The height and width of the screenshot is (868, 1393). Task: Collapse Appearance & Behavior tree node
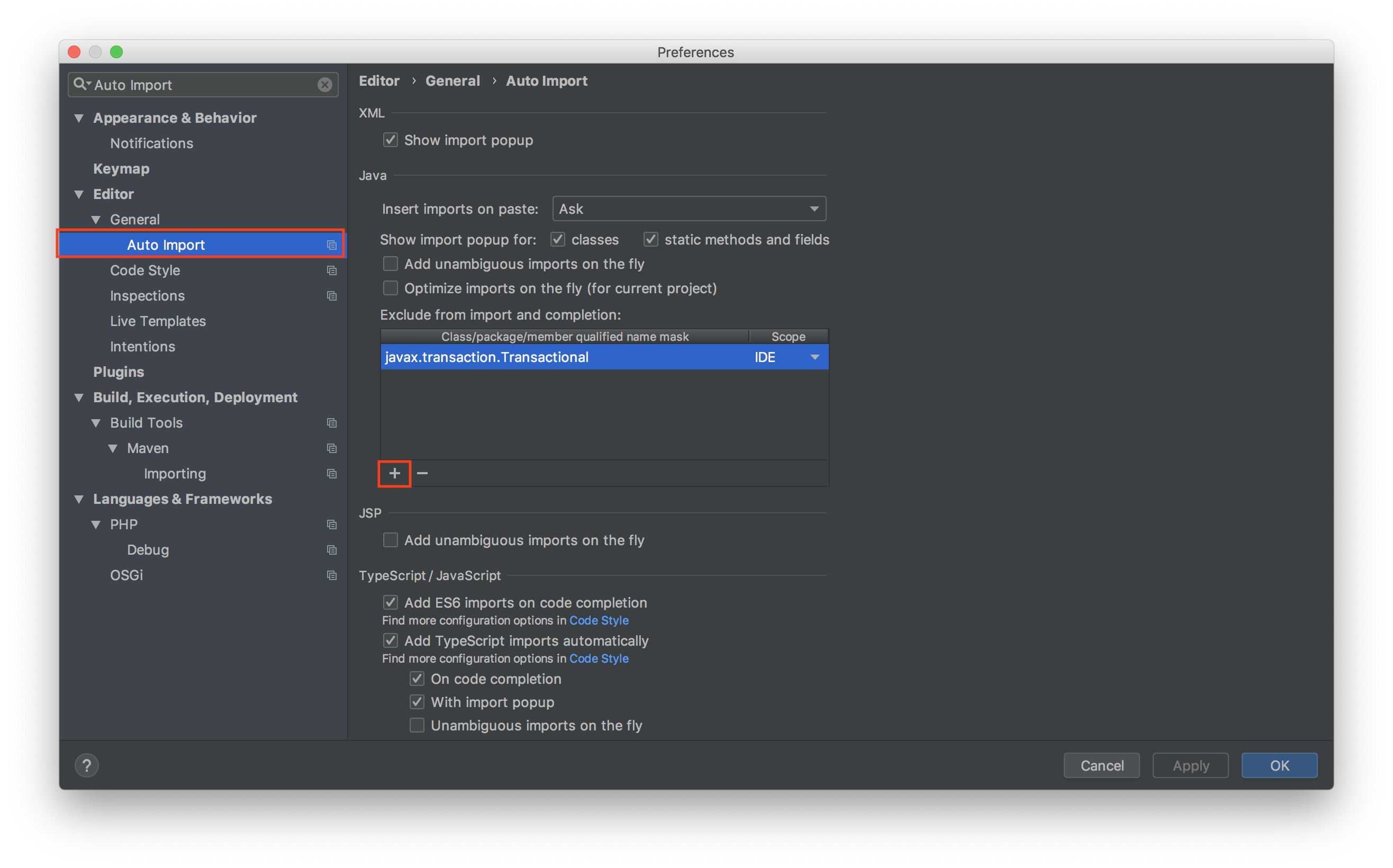click(79, 118)
